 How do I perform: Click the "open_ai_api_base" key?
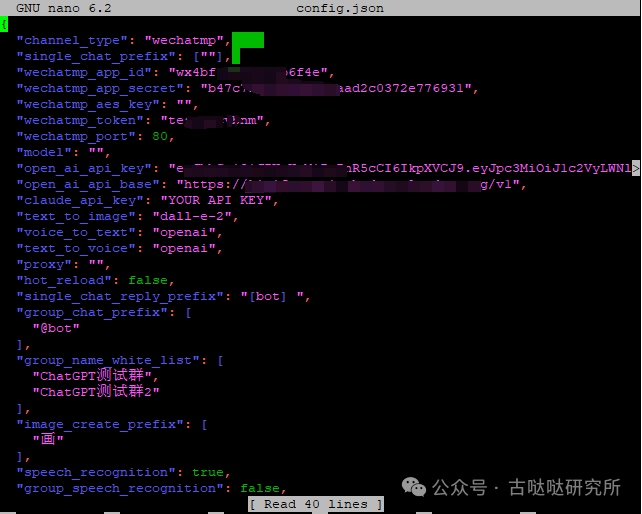88,184
